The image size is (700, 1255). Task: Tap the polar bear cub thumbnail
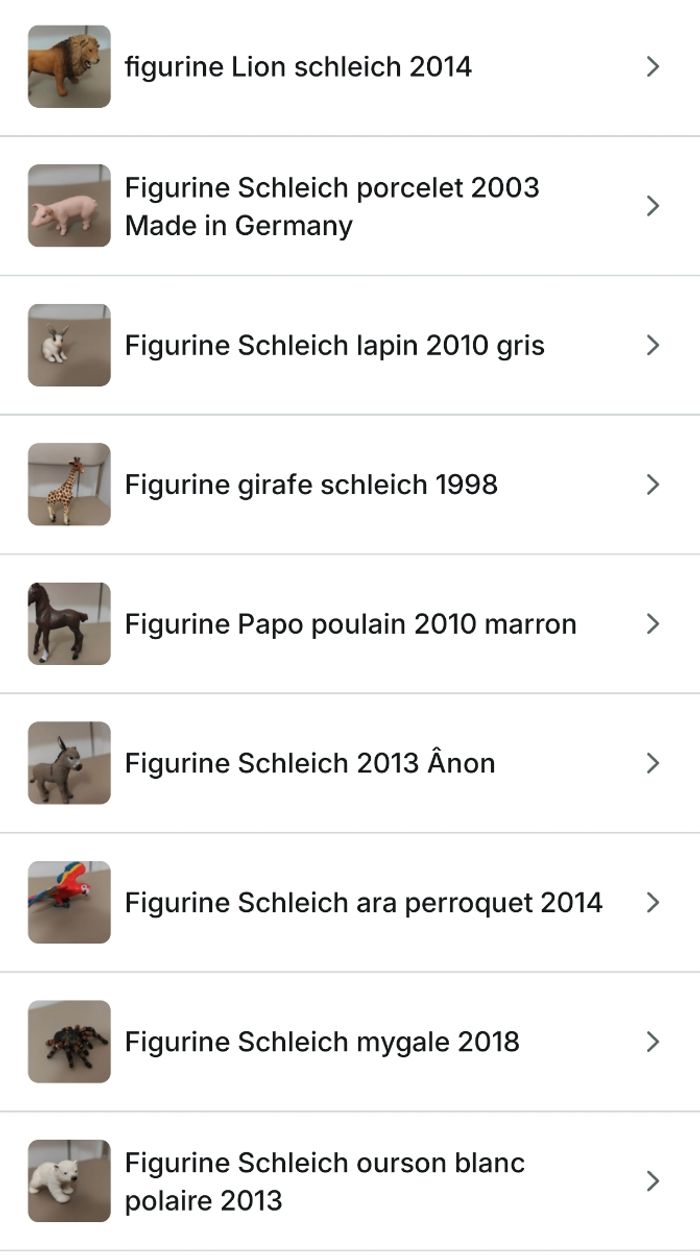[x=69, y=1181]
